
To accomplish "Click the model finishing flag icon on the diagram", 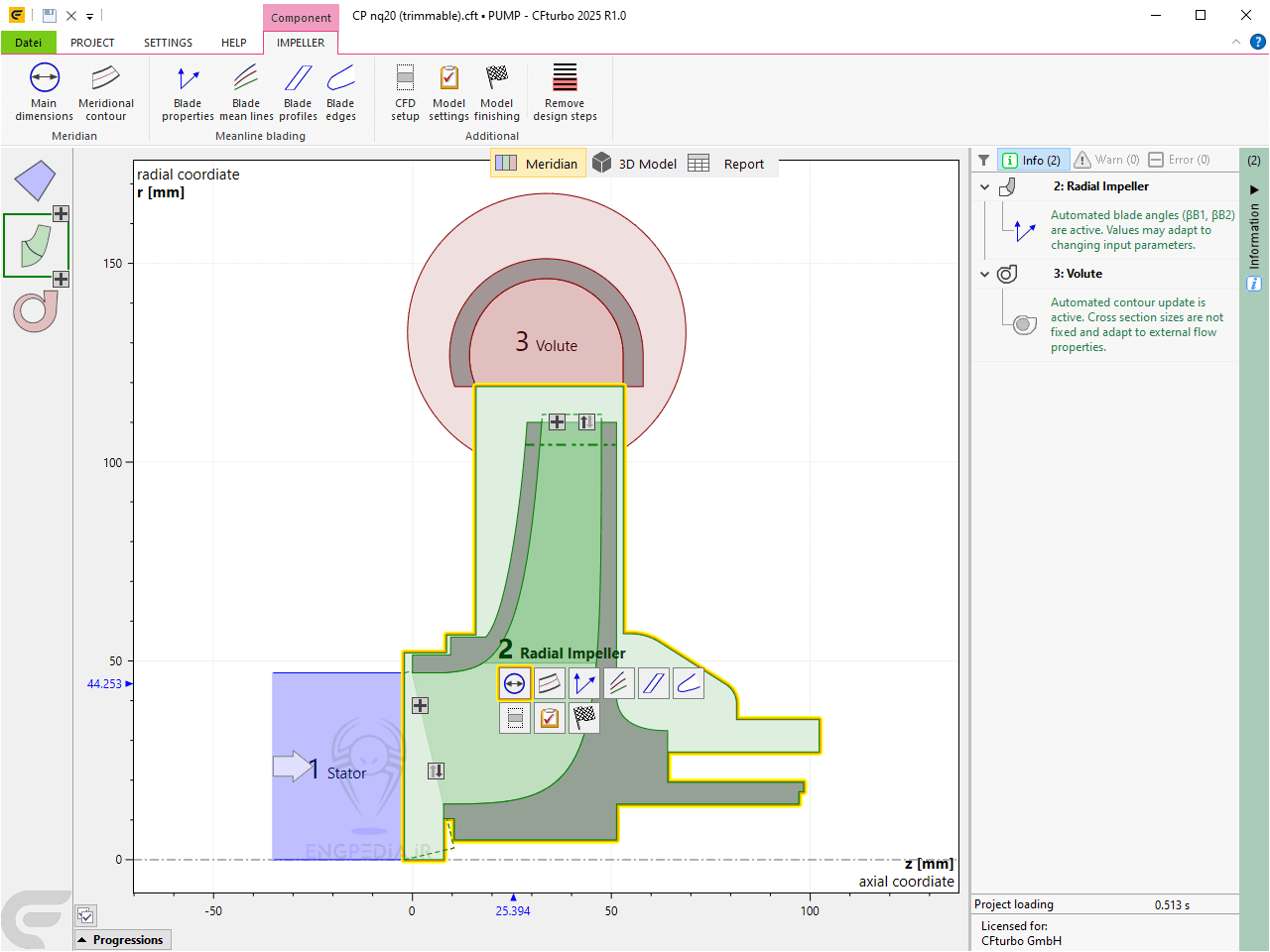I will [x=585, y=718].
